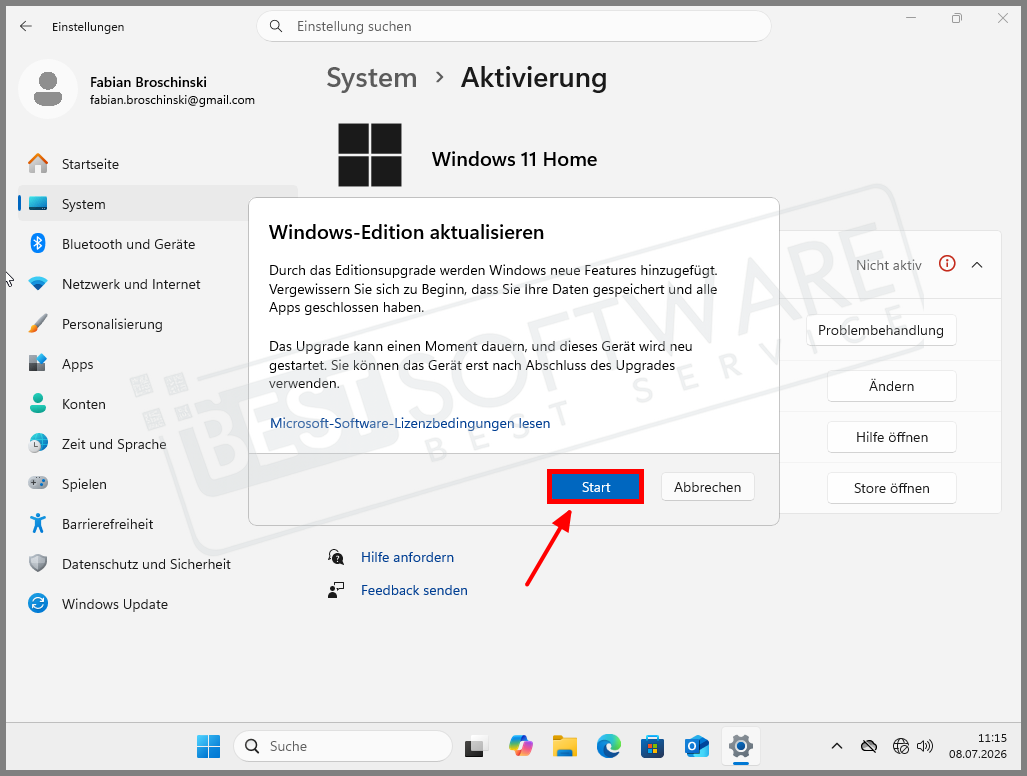The width and height of the screenshot is (1027, 776).
Task: Click the Apps icon in sidebar
Action: tap(38, 363)
